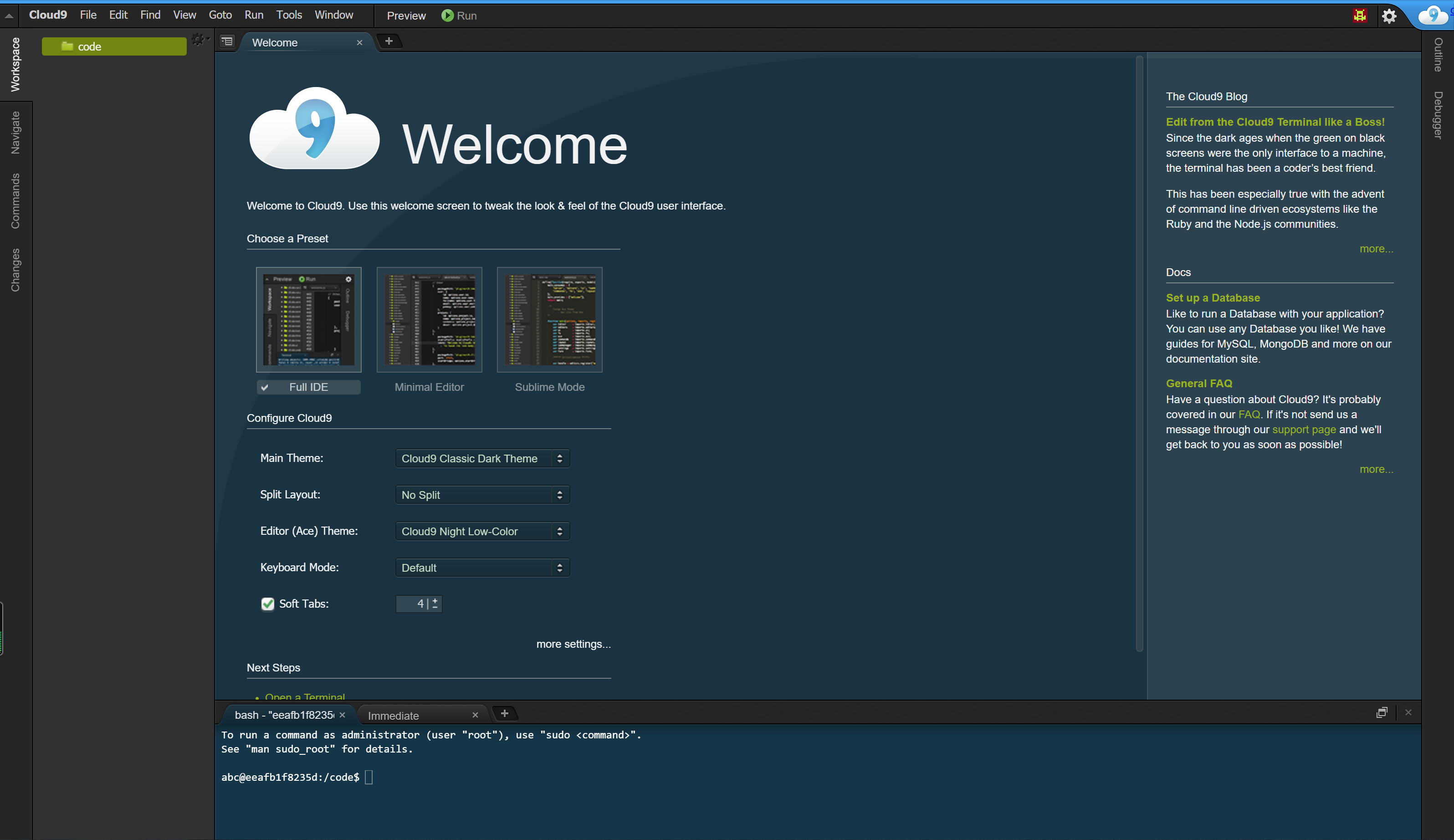Focus the terminal prompt cursor
Screen dimensions: 1454x840
tap(369, 777)
